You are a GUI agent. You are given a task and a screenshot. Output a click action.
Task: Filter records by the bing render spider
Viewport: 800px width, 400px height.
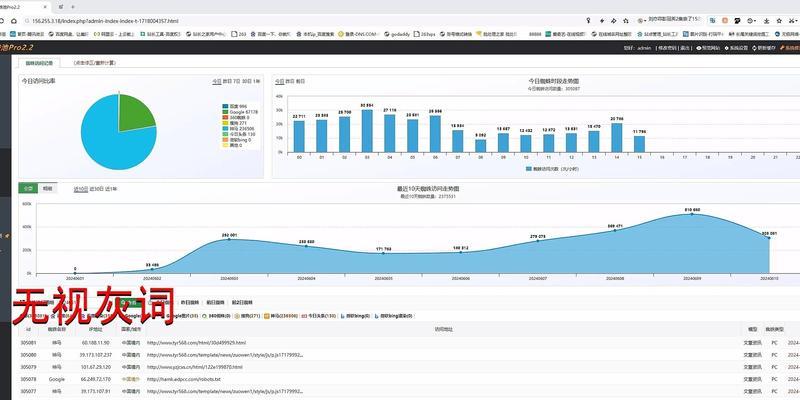[393, 316]
